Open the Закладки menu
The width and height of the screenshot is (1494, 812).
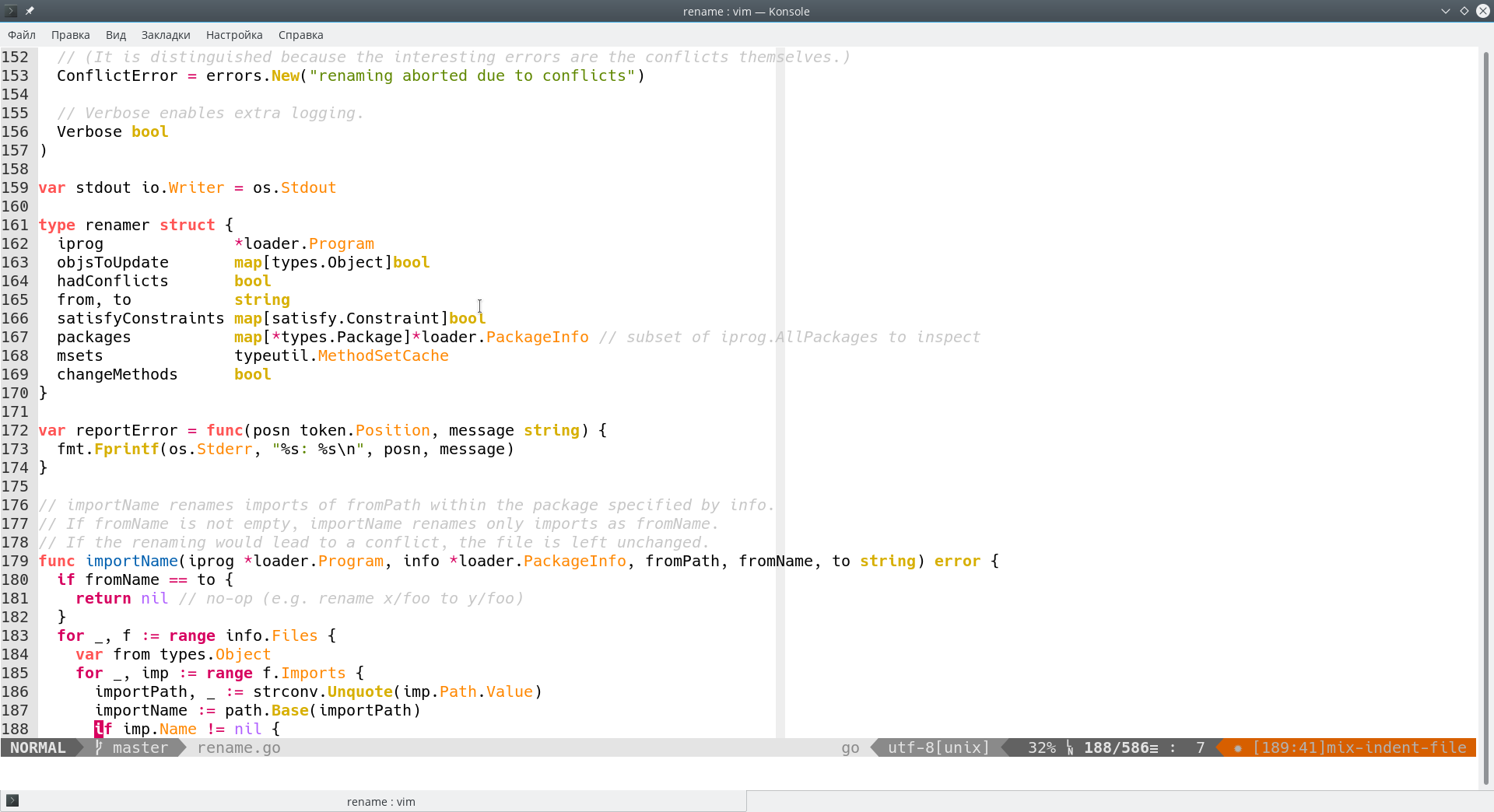(165, 35)
